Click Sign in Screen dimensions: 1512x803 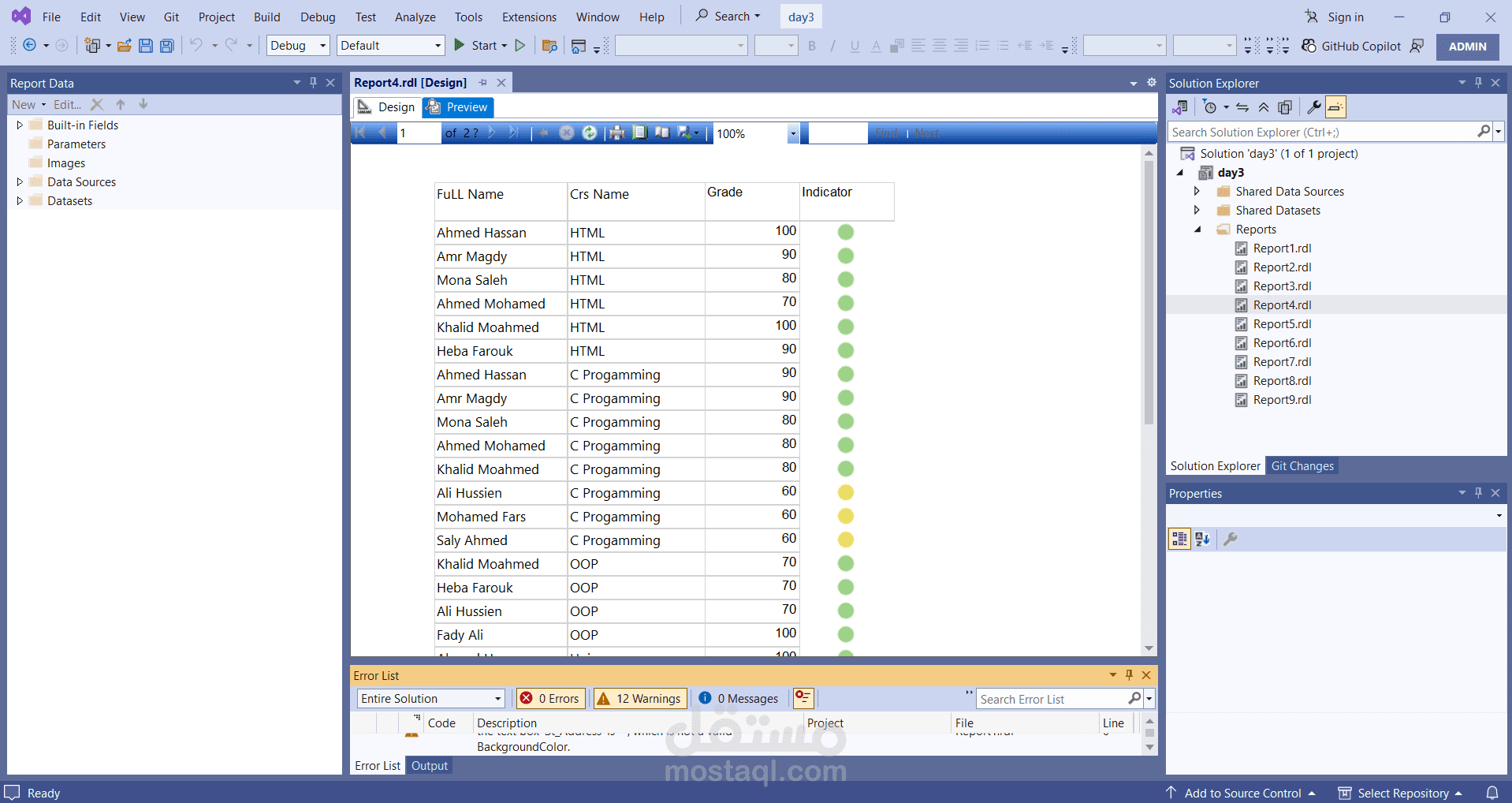coord(1334,17)
